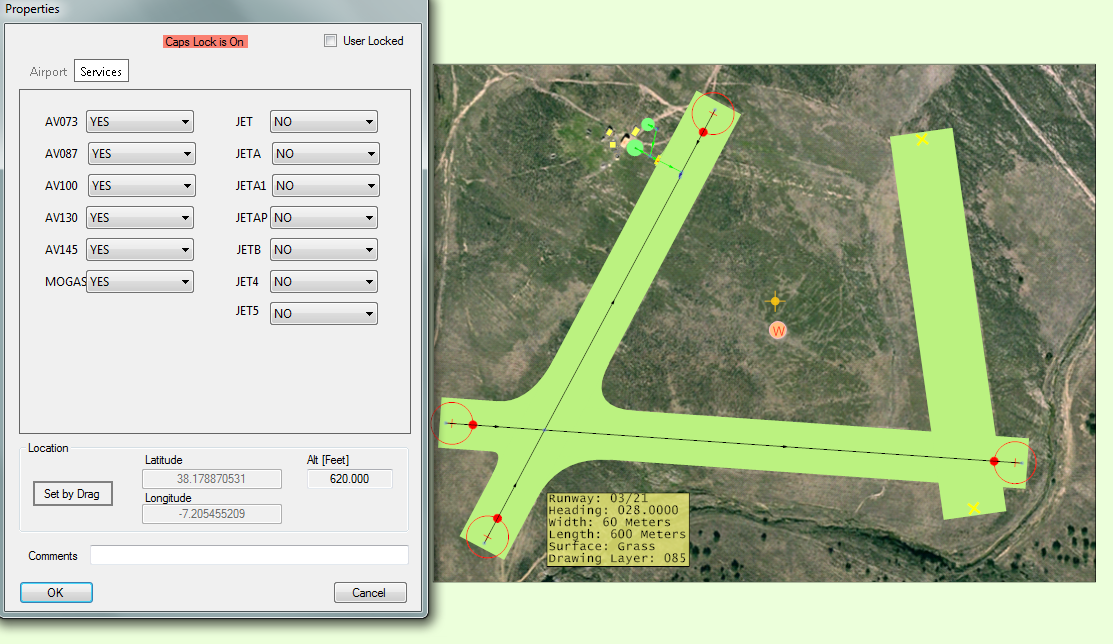Click the orange W windsock marker
The image size is (1113, 644).
click(778, 330)
